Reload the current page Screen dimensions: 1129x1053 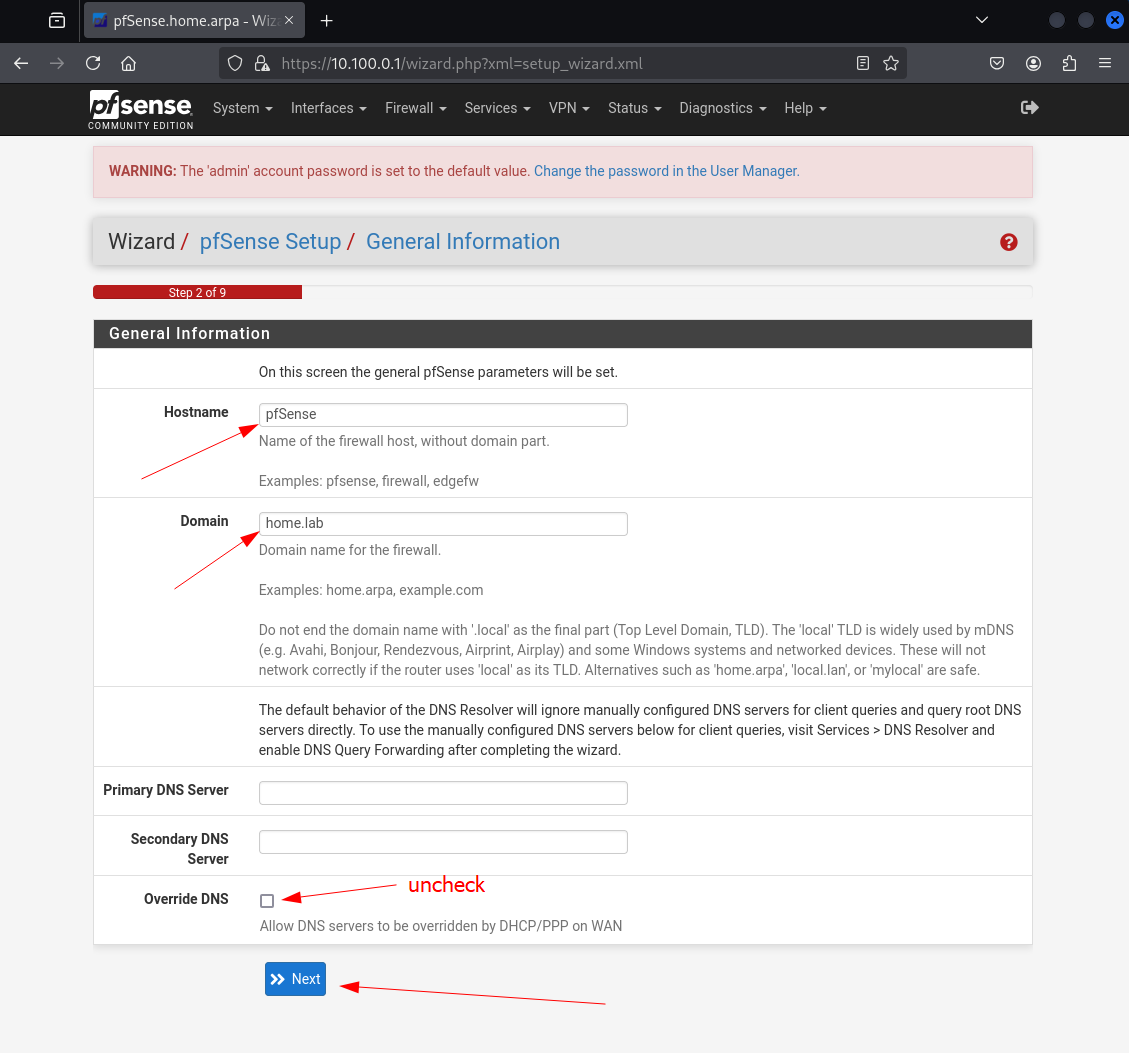(x=93, y=63)
